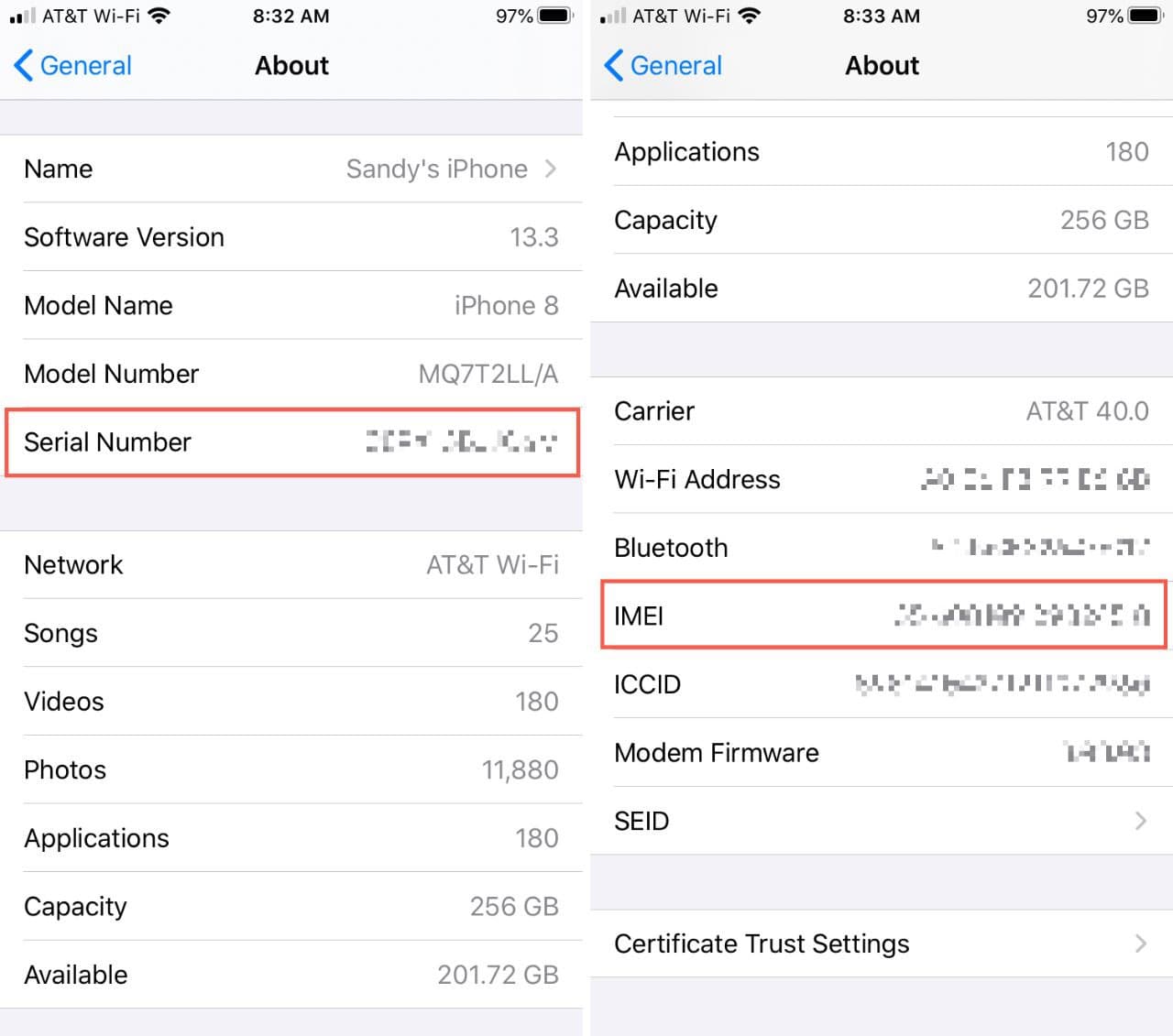Viewport: 1173px width, 1036px height.
Task: Tap the Model Number MQ7T2LL/A row
Action: [x=291, y=374]
